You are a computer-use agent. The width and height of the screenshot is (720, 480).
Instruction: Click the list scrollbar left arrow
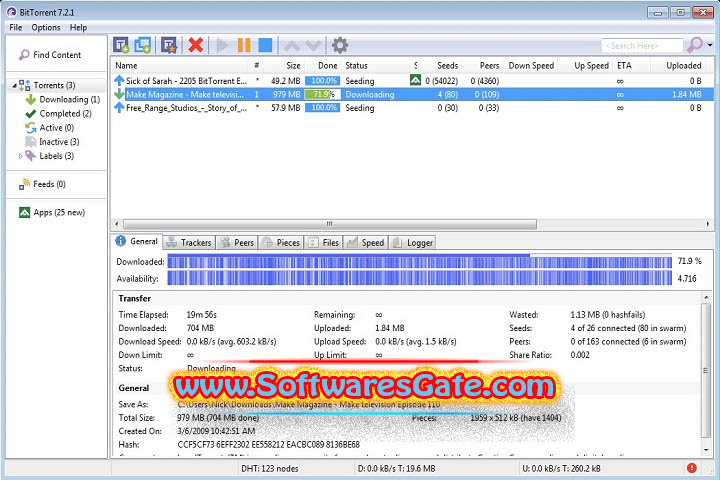coord(117,224)
